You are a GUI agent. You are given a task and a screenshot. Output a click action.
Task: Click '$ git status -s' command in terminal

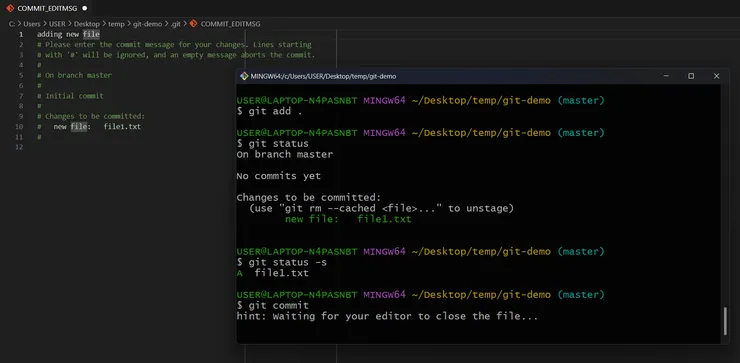point(282,262)
